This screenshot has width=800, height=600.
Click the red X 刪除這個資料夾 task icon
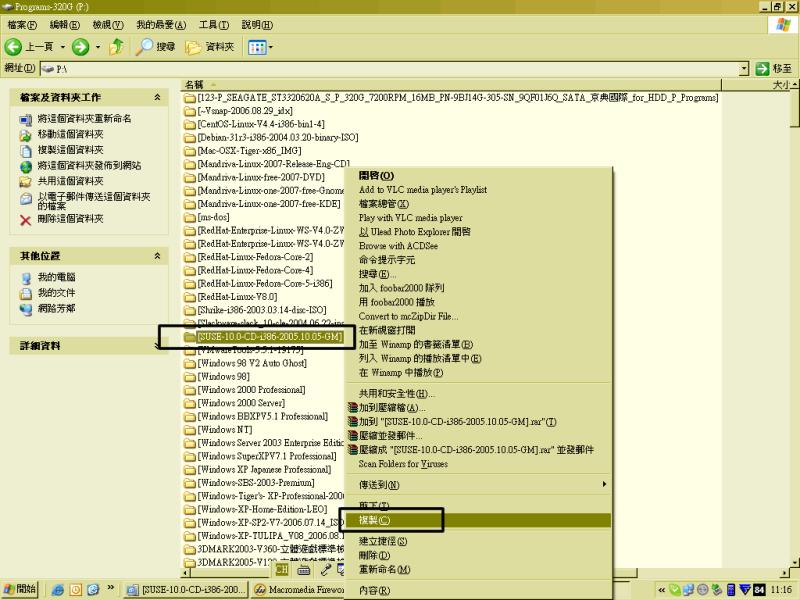(x=26, y=220)
